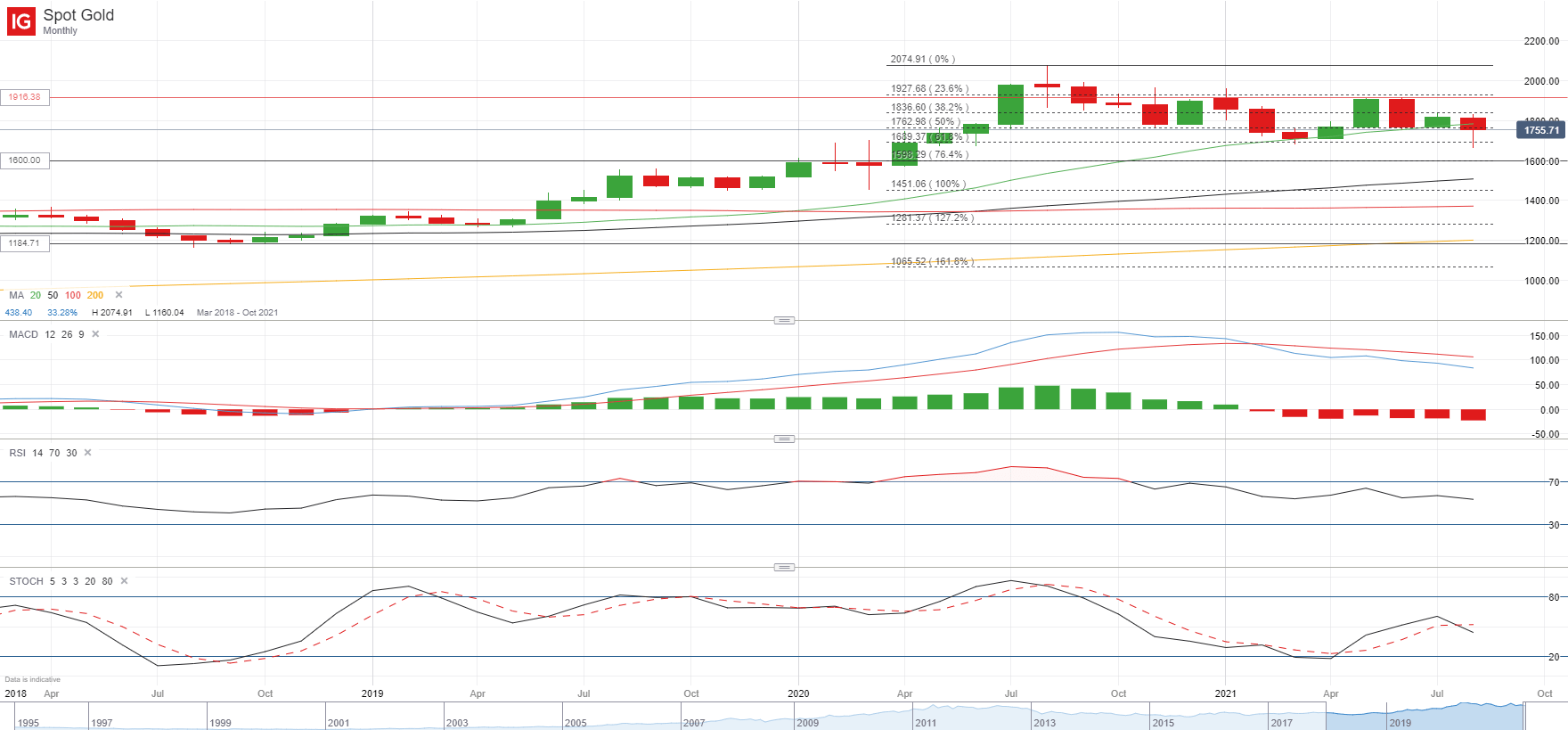Remove the MA indicator with its X
The height and width of the screenshot is (730, 1568).
(118, 295)
